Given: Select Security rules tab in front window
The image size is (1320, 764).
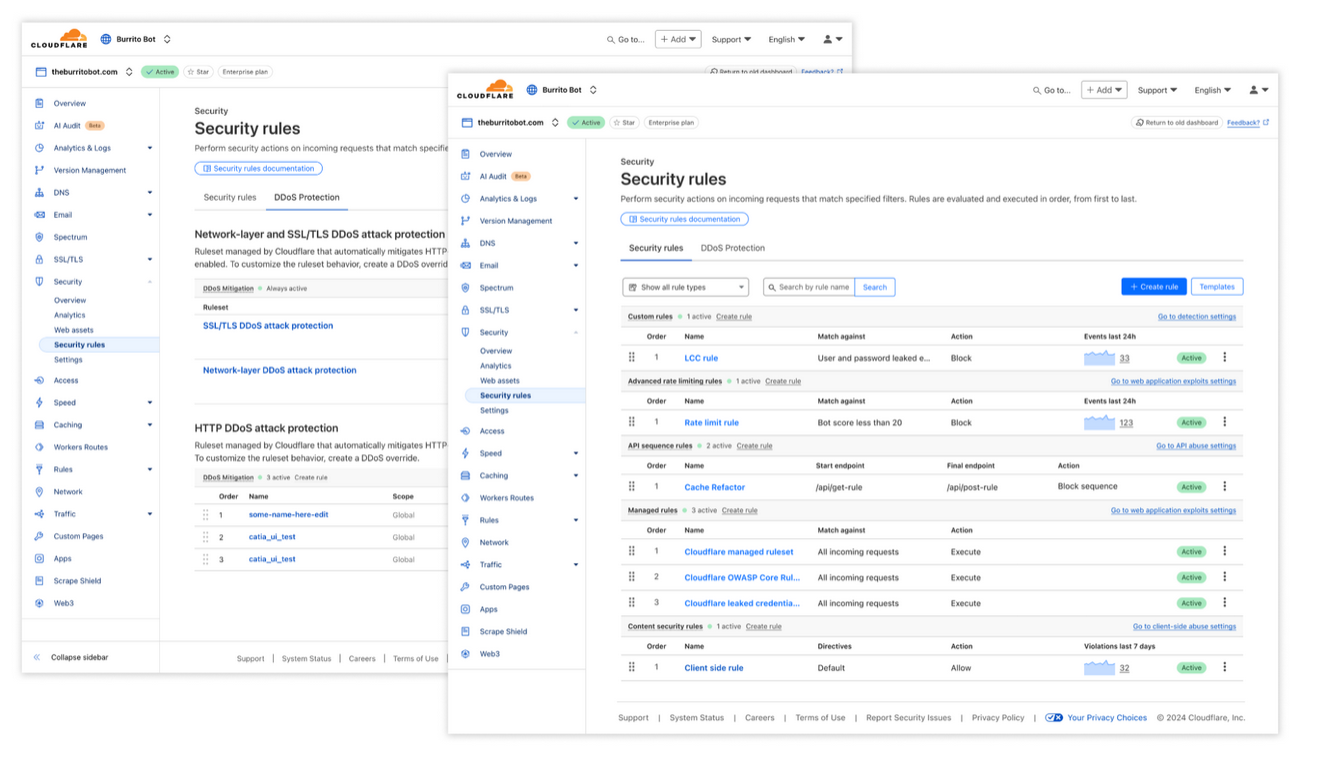Looking at the screenshot, I should tap(656, 248).
